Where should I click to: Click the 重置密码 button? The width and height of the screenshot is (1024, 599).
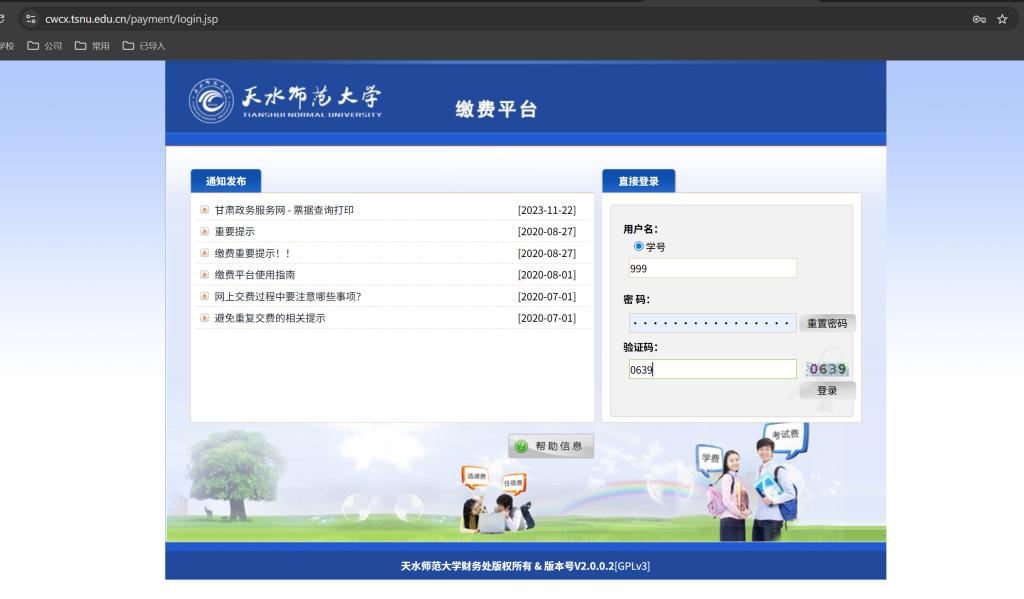coord(827,323)
